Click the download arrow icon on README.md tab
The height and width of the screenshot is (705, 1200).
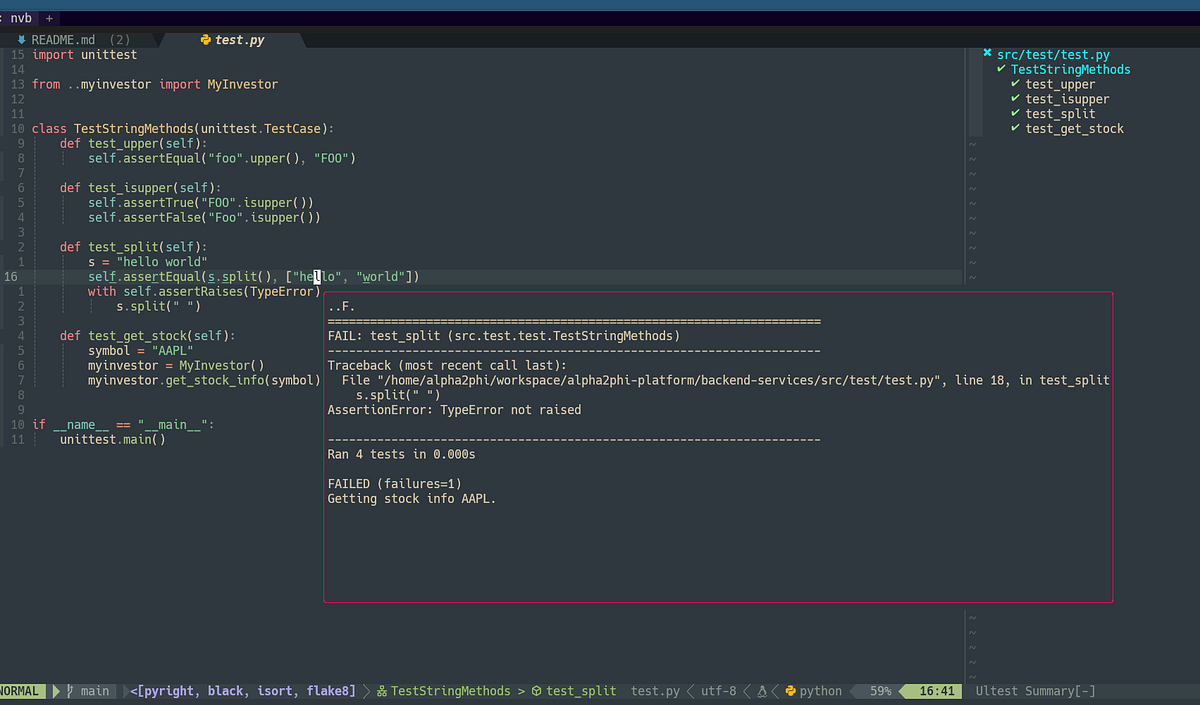[21, 40]
